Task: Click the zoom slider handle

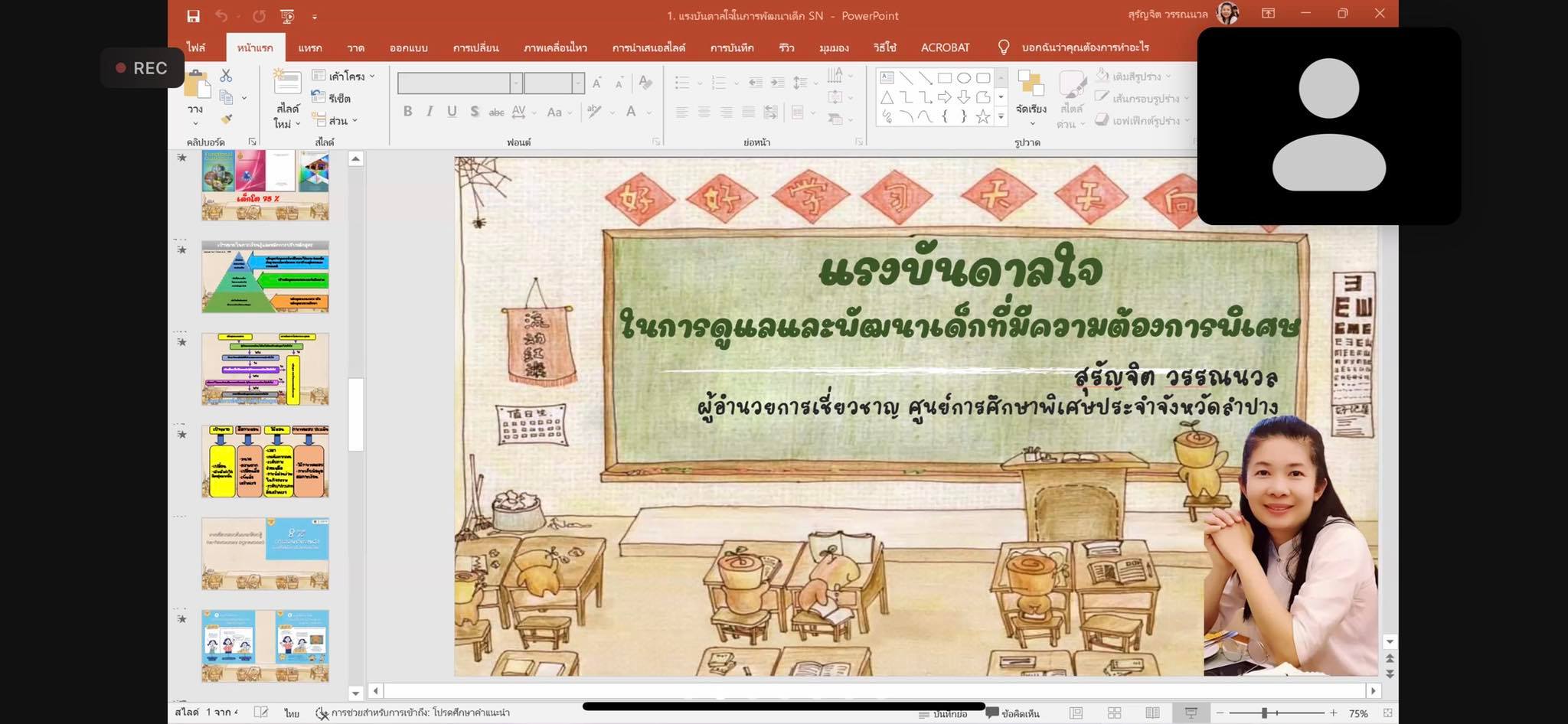Action: click(x=1264, y=713)
